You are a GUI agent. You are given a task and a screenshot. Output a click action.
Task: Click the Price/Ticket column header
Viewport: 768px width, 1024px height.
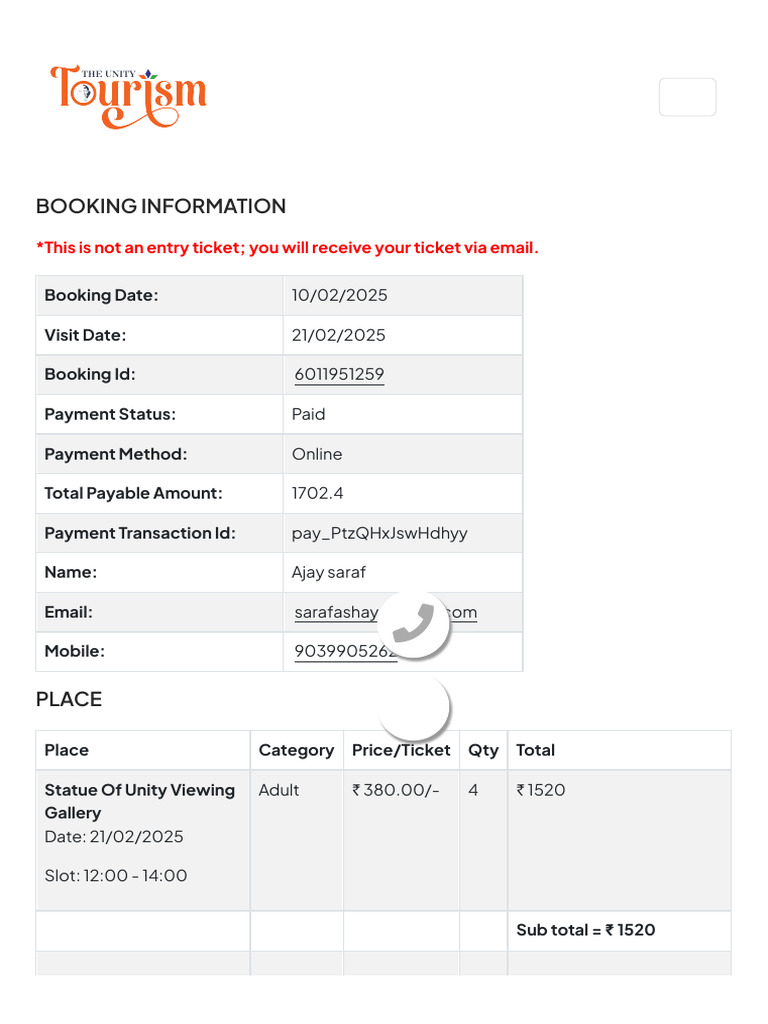pos(401,750)
